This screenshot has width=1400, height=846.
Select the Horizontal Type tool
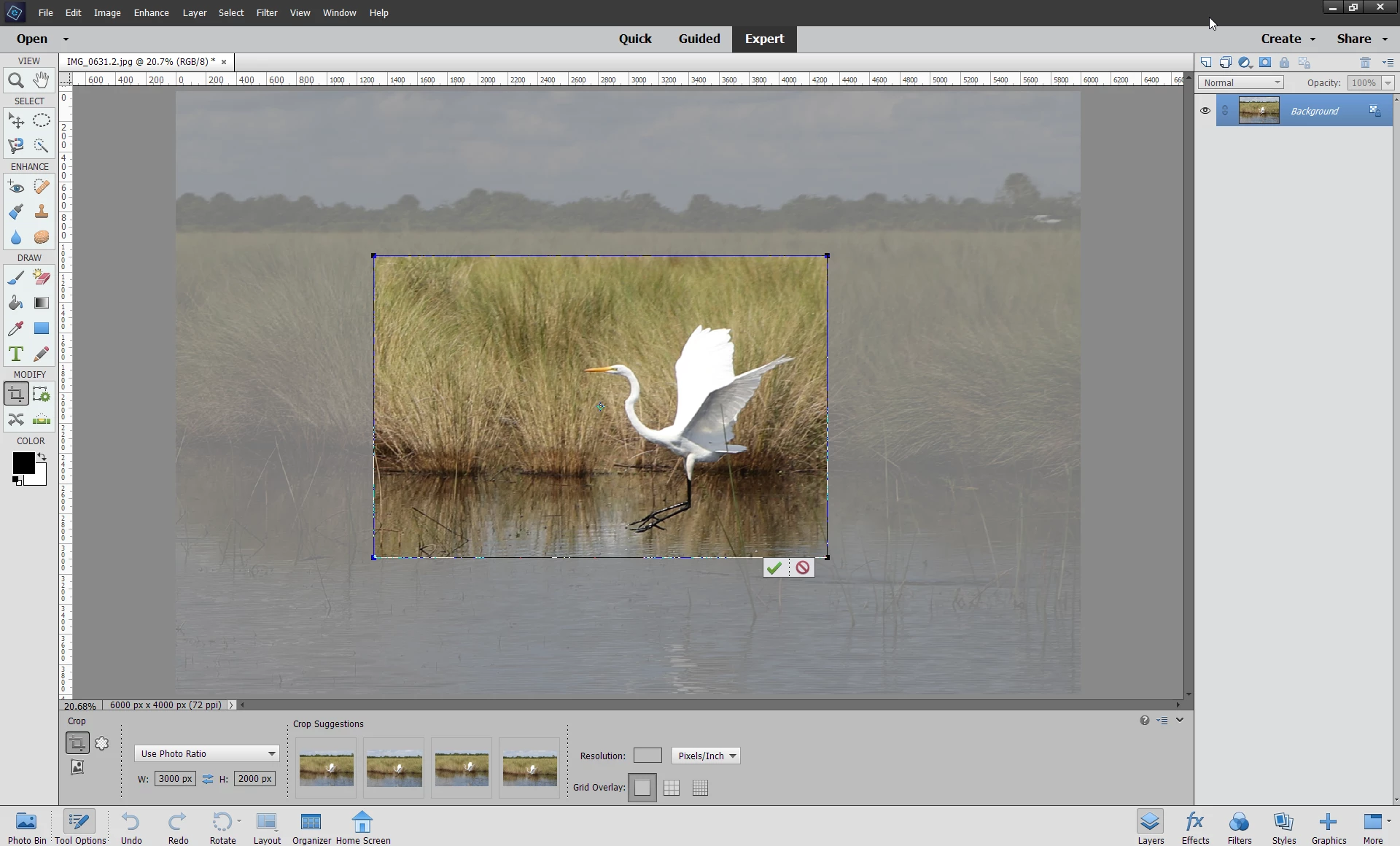tap(15, 354)
